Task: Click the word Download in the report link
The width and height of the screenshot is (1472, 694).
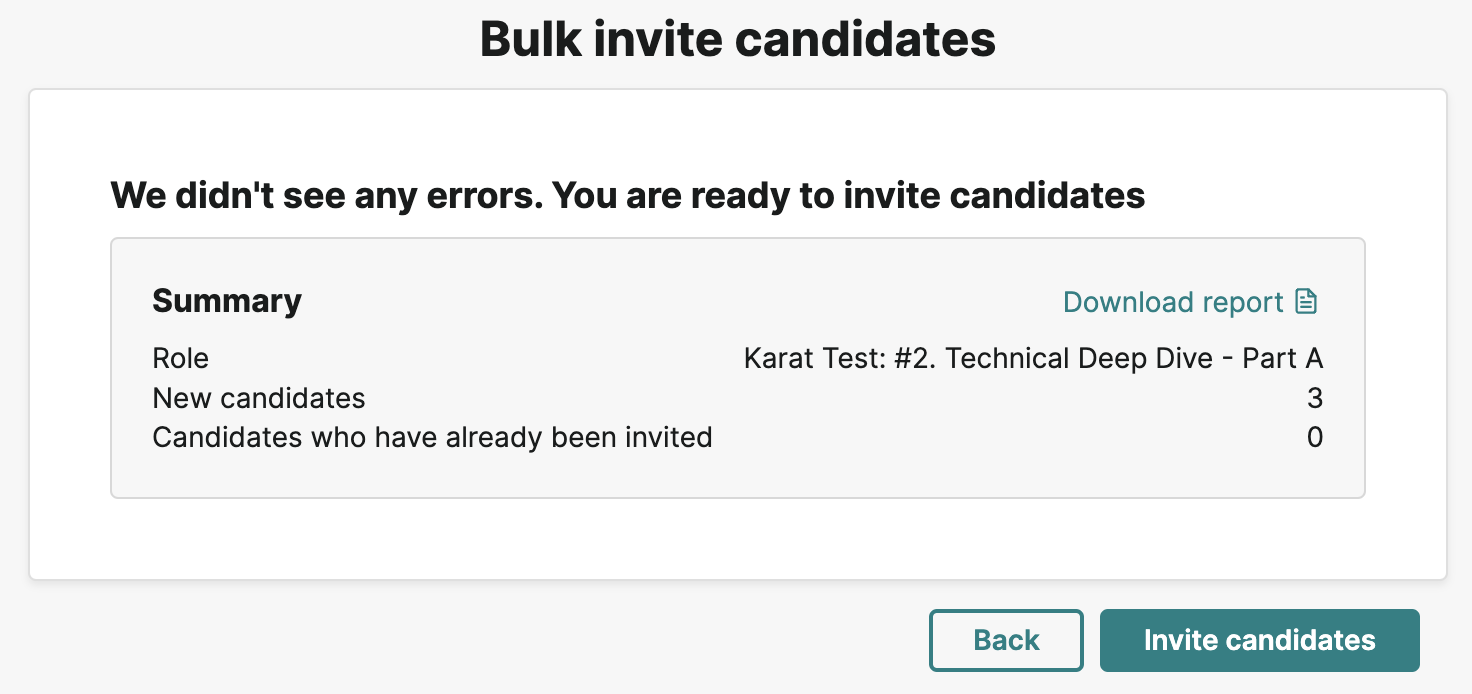Action: click(x=1127, y=302)
